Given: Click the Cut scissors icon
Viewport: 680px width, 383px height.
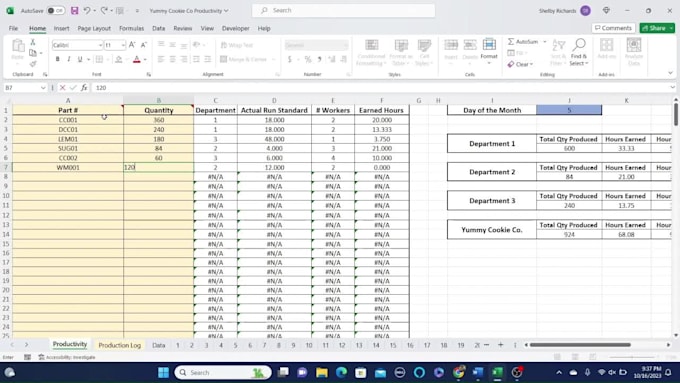Looking at the screenshot, I should (33, 42).
